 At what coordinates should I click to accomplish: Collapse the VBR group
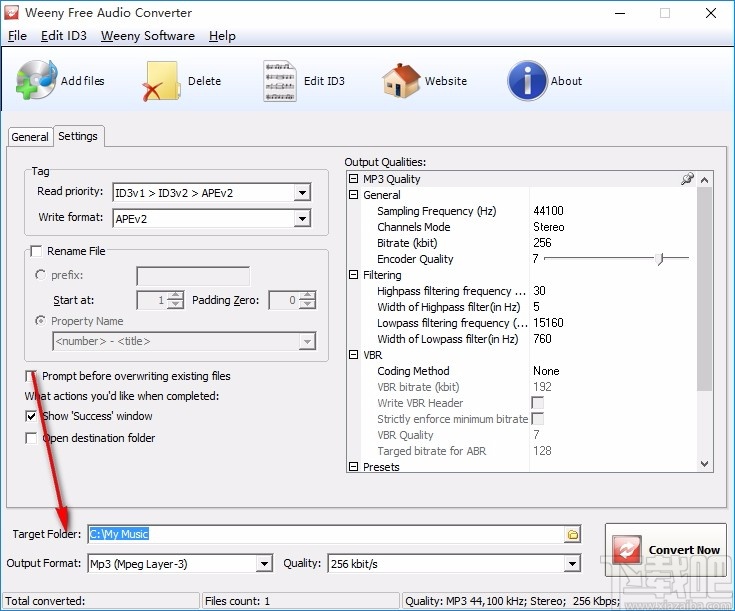tap(353, 355)
